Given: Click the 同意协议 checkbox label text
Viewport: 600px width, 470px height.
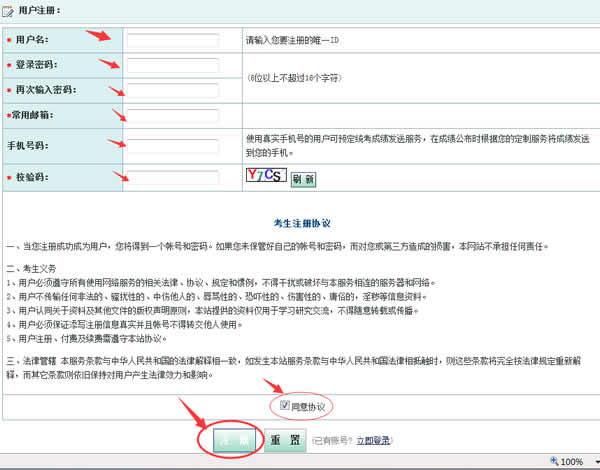Looking at the screenshot, I should click(x=308, y=407).
